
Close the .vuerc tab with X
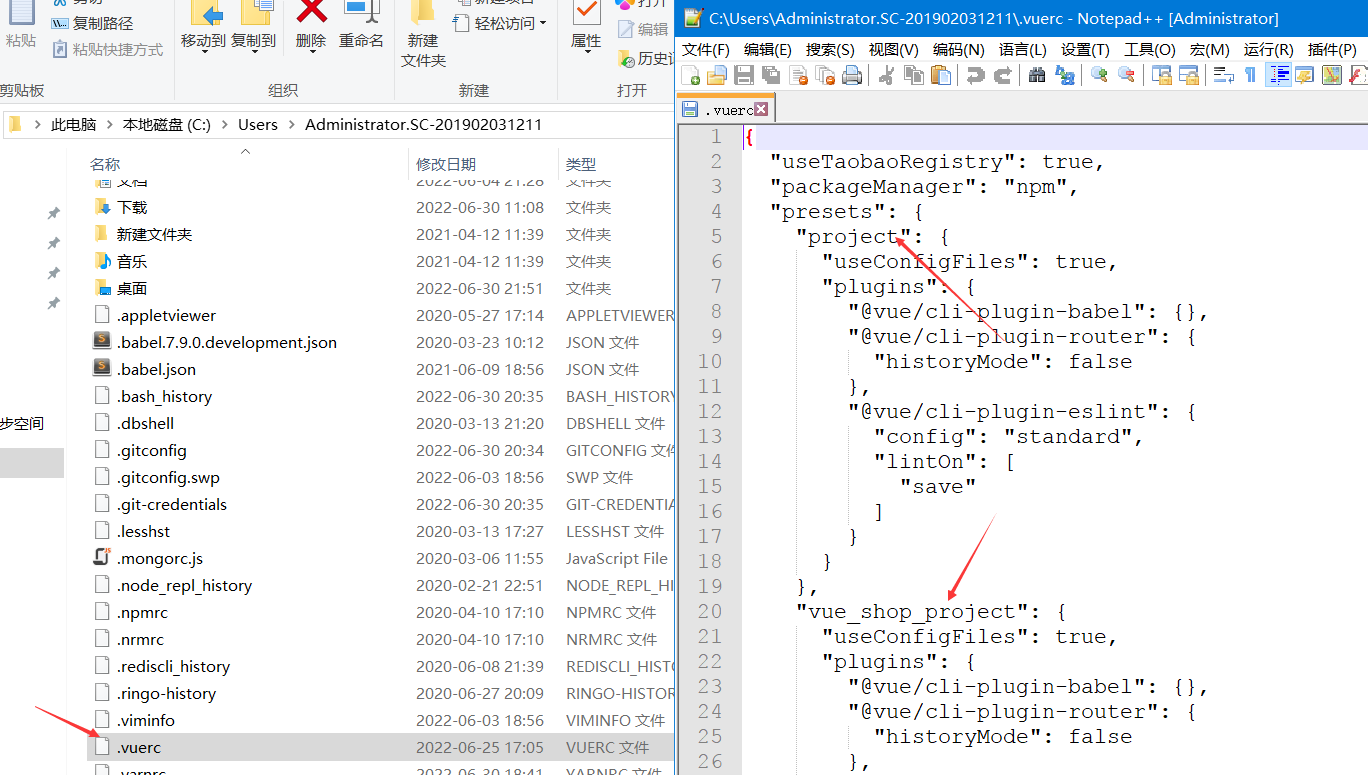click(x=761, y=109)
